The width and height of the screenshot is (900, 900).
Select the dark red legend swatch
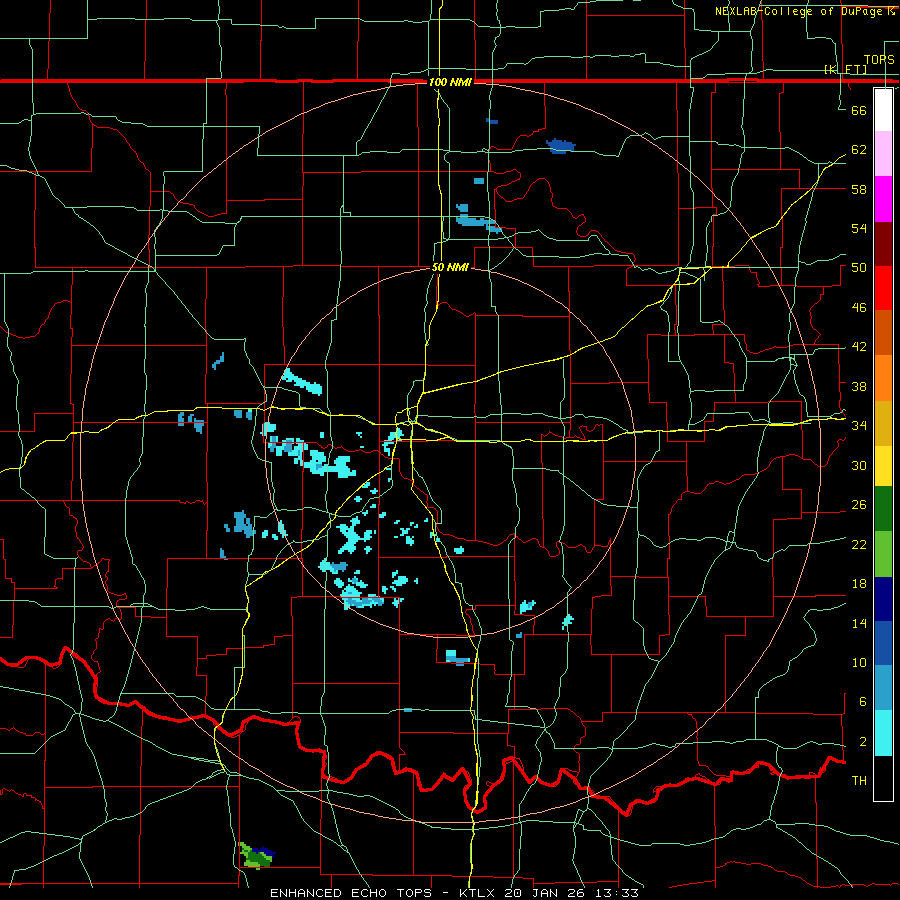(883, 245)
